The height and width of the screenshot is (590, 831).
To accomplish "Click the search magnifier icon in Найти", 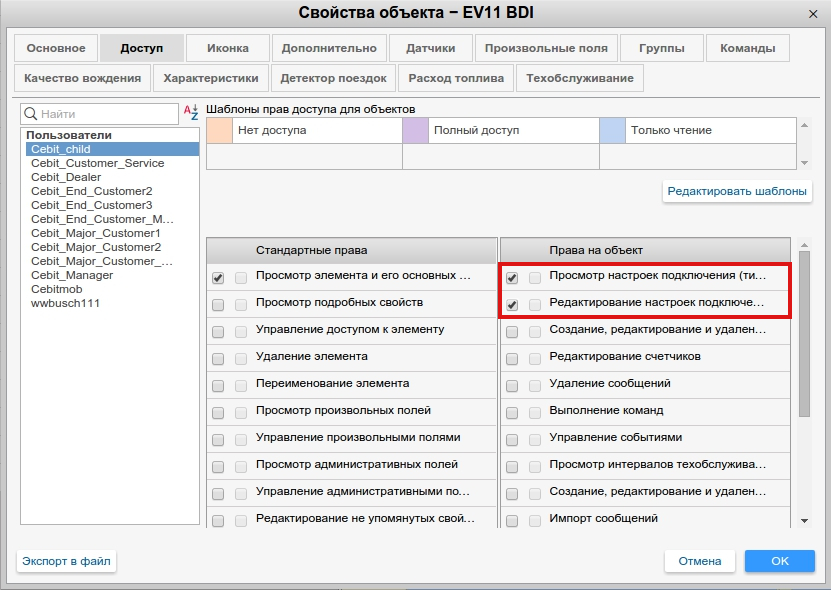I will pyautogui.click(x=31, y=115).
